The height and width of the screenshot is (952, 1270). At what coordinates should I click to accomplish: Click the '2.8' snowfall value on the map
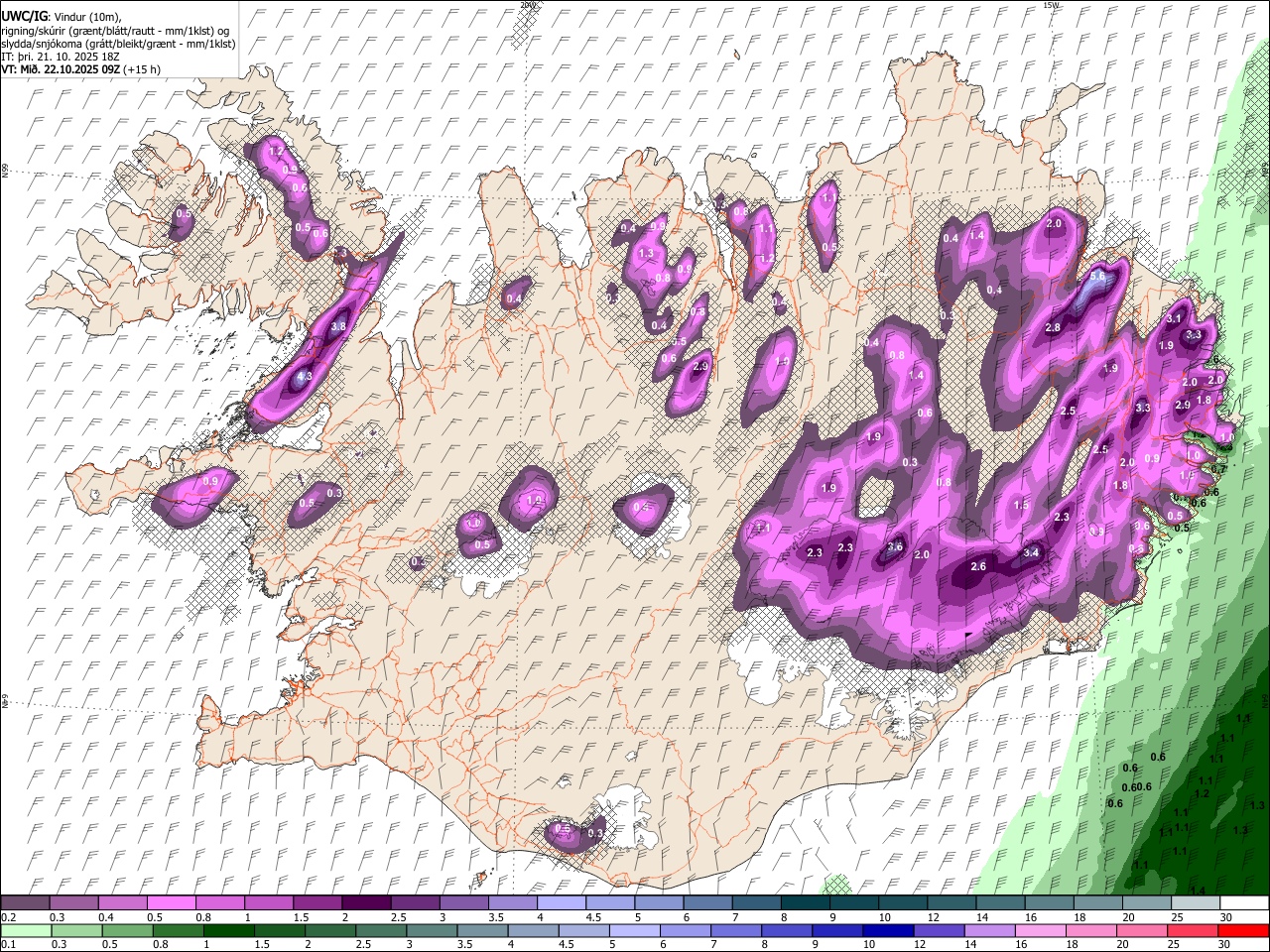pos(1053,327)
